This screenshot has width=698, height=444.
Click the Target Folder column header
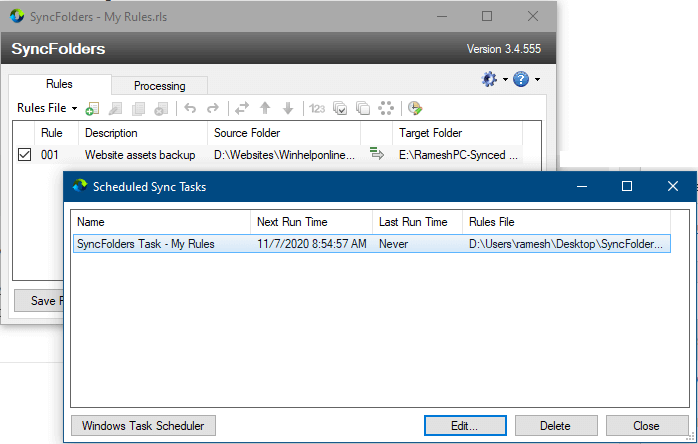tap(457, 133)
